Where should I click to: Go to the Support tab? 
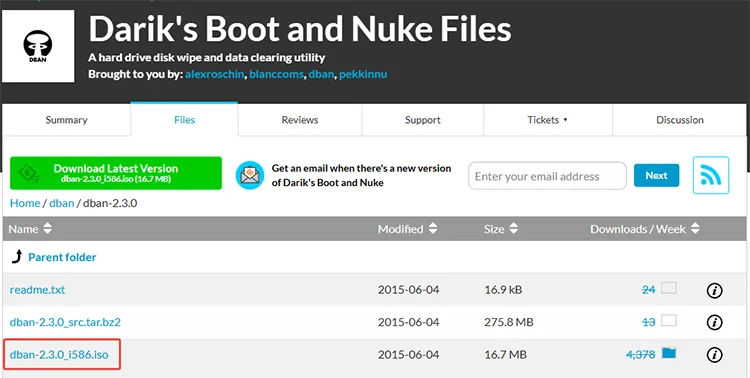[x=422, y=120]
